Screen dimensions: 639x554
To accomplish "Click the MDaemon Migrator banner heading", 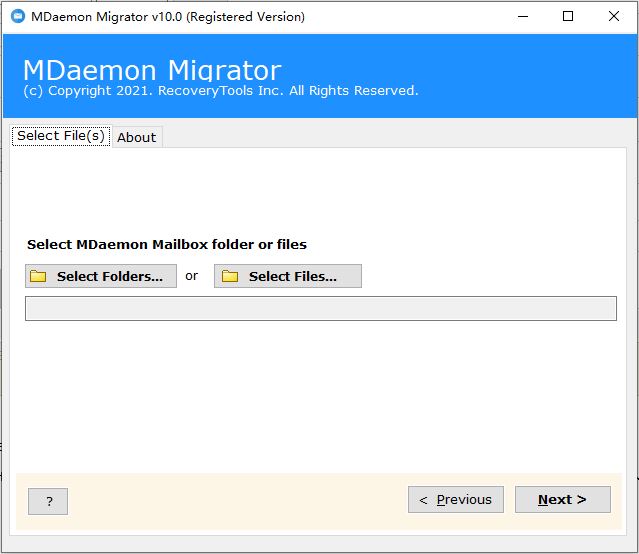I will 152,70.
